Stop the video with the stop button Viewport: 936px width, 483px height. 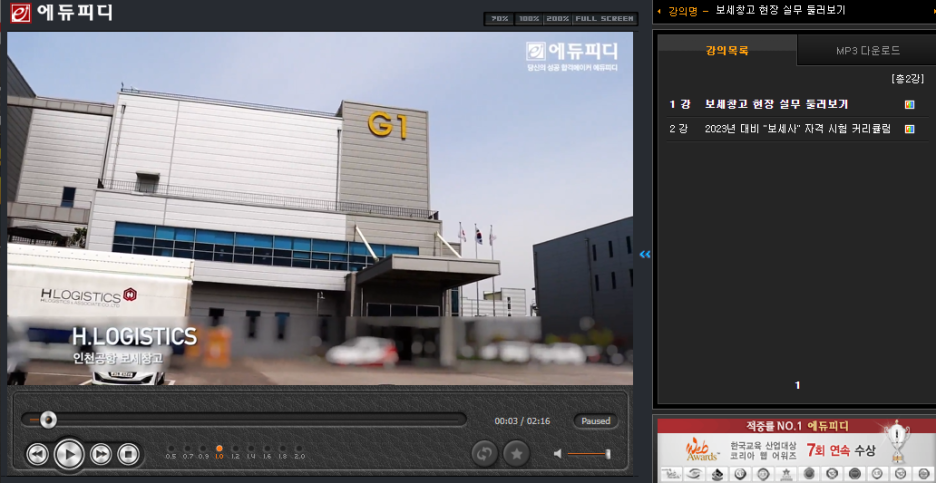tap(128, 454)
